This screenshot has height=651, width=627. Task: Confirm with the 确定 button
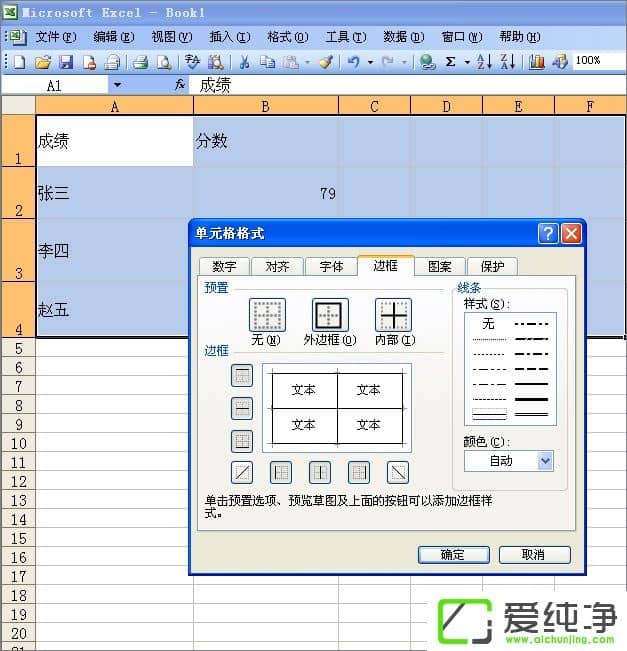453,555
